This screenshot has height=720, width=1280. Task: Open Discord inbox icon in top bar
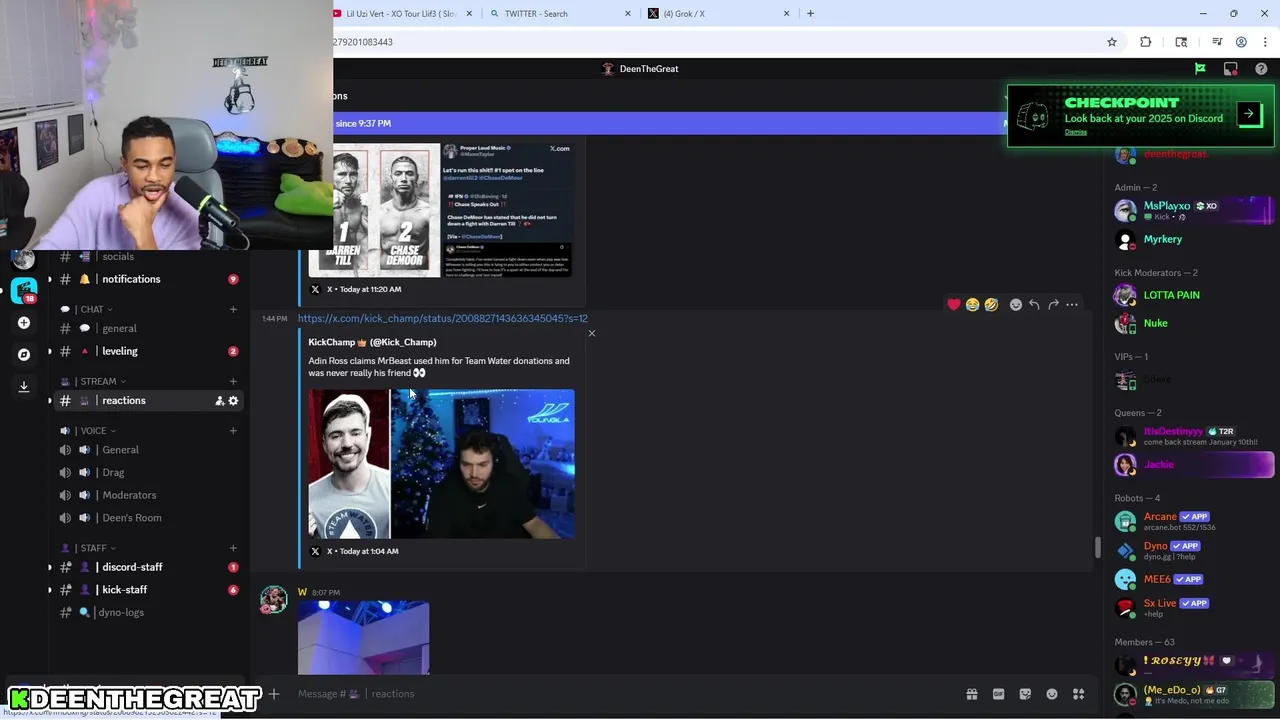[1231, 69]
